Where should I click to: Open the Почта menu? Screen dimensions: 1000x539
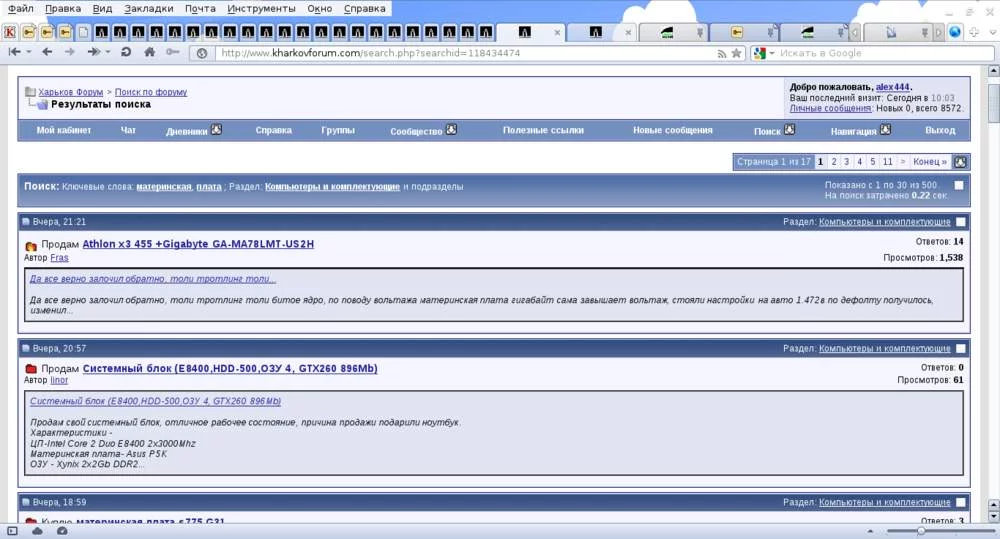click(200, 8)
